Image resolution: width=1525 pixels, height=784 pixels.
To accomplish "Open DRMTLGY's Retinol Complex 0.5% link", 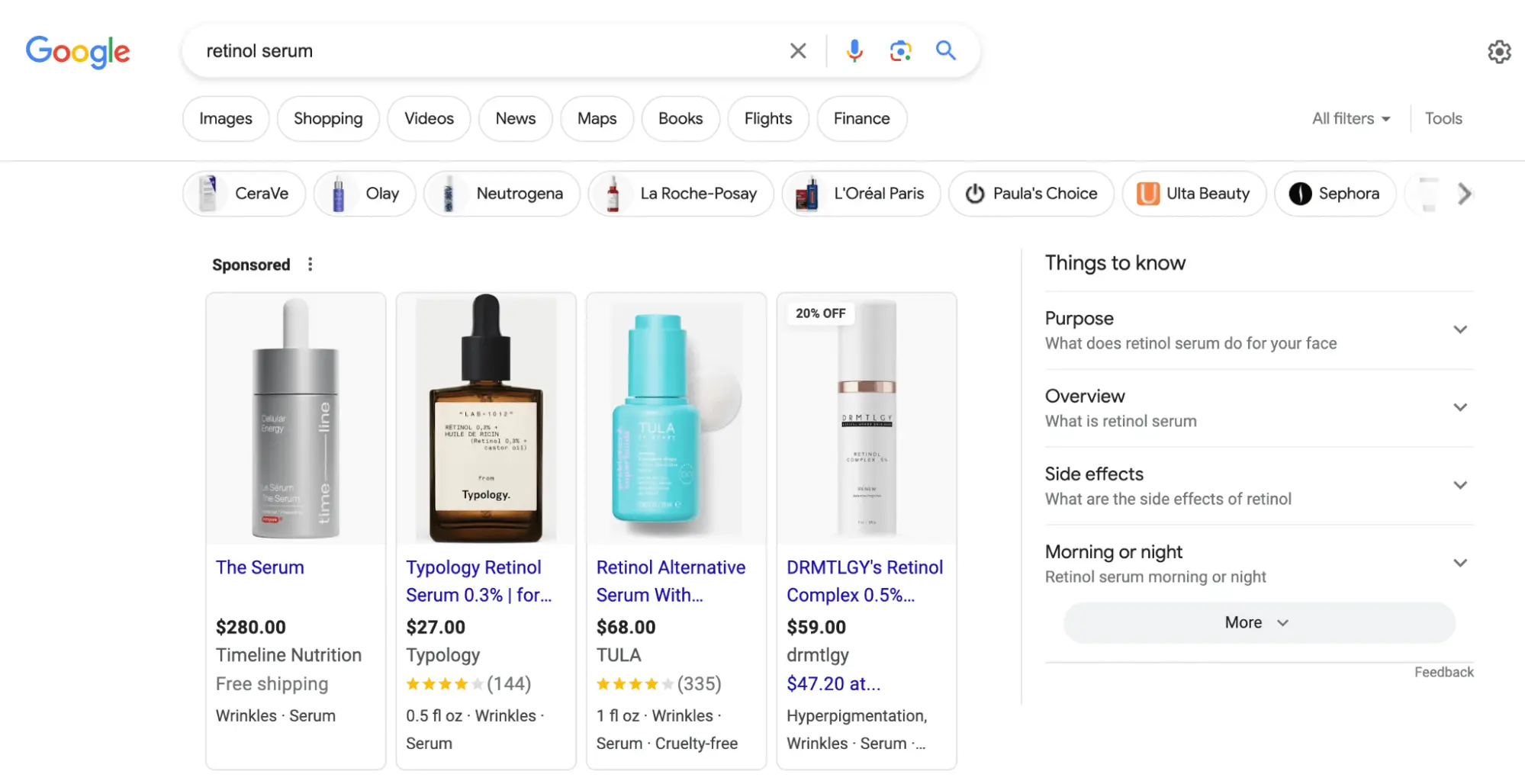I will 864,581.
